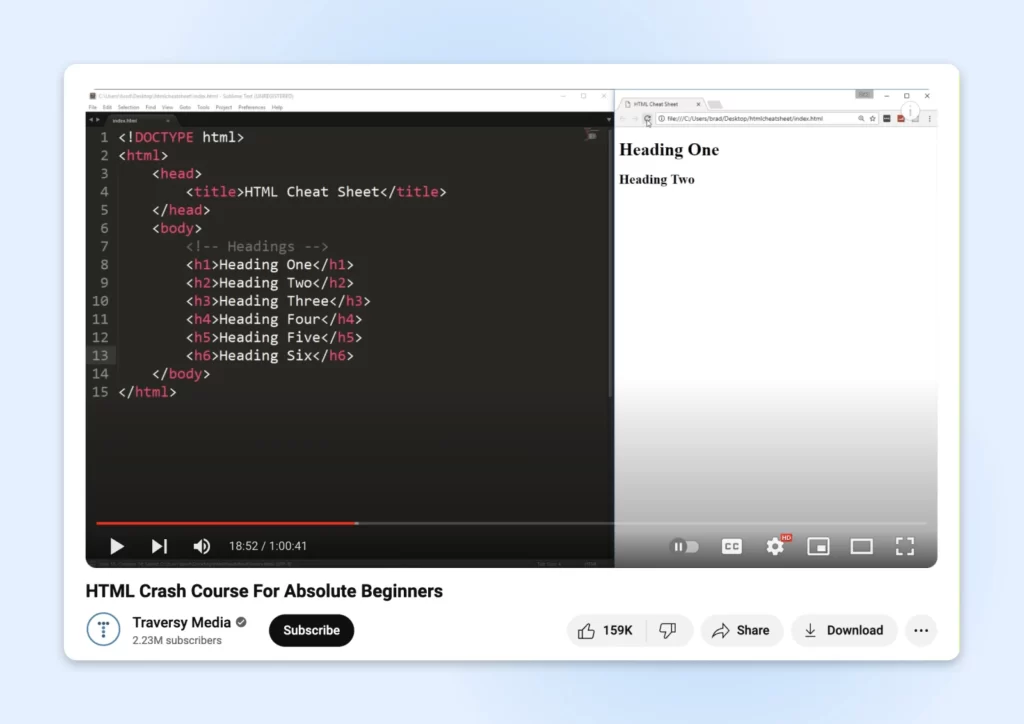
Task: Click Heading Two in browser page
Action: click(657, 180)
